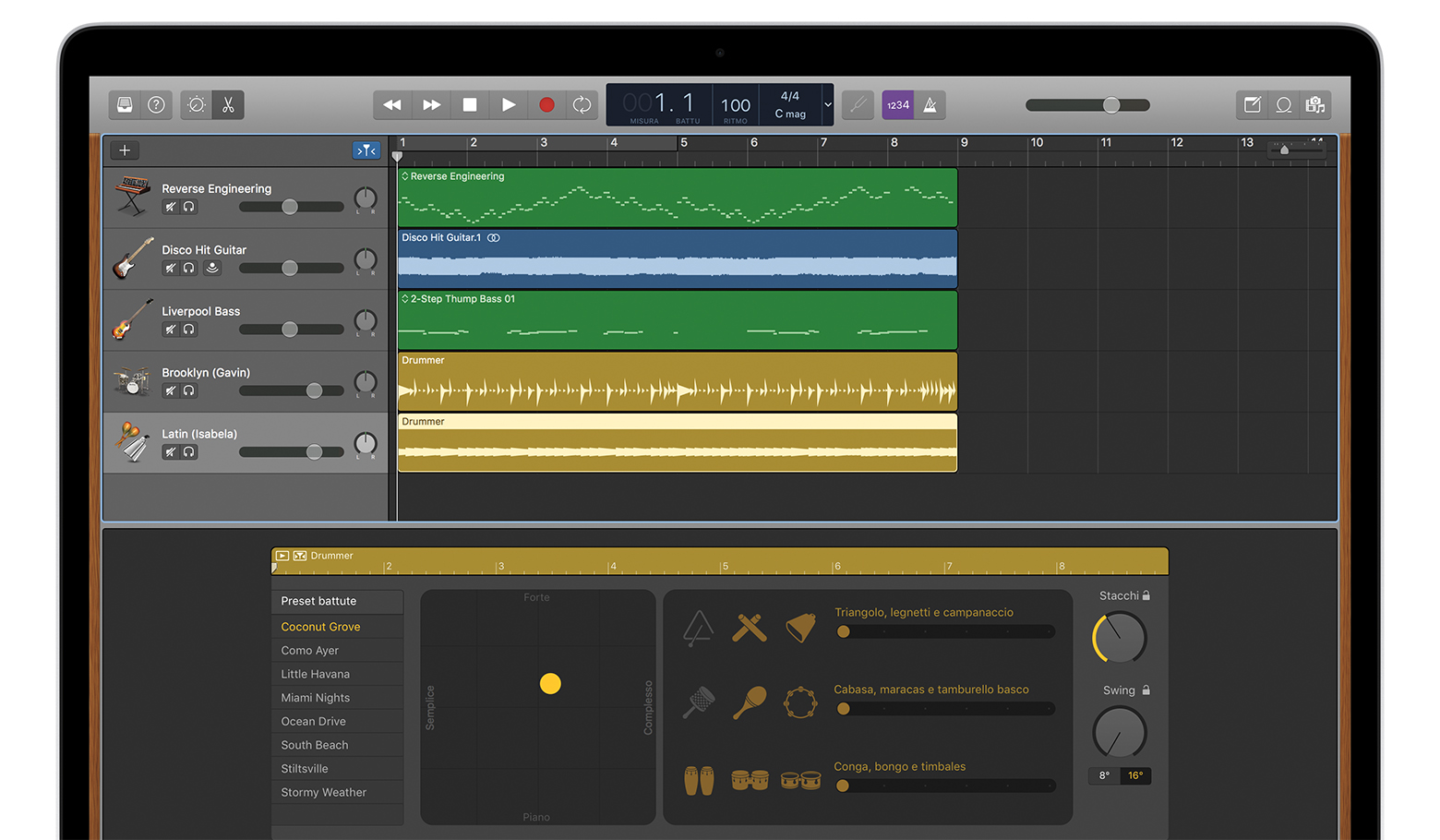Show Smart Controls panel
Screen dimensions: 1440x840
(x=196, y=105)
